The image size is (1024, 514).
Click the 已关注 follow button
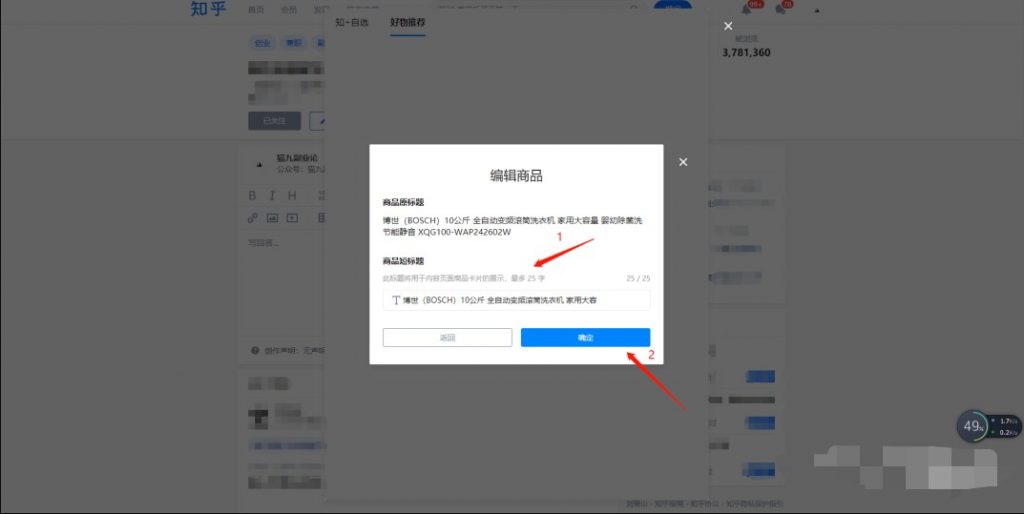274,121
